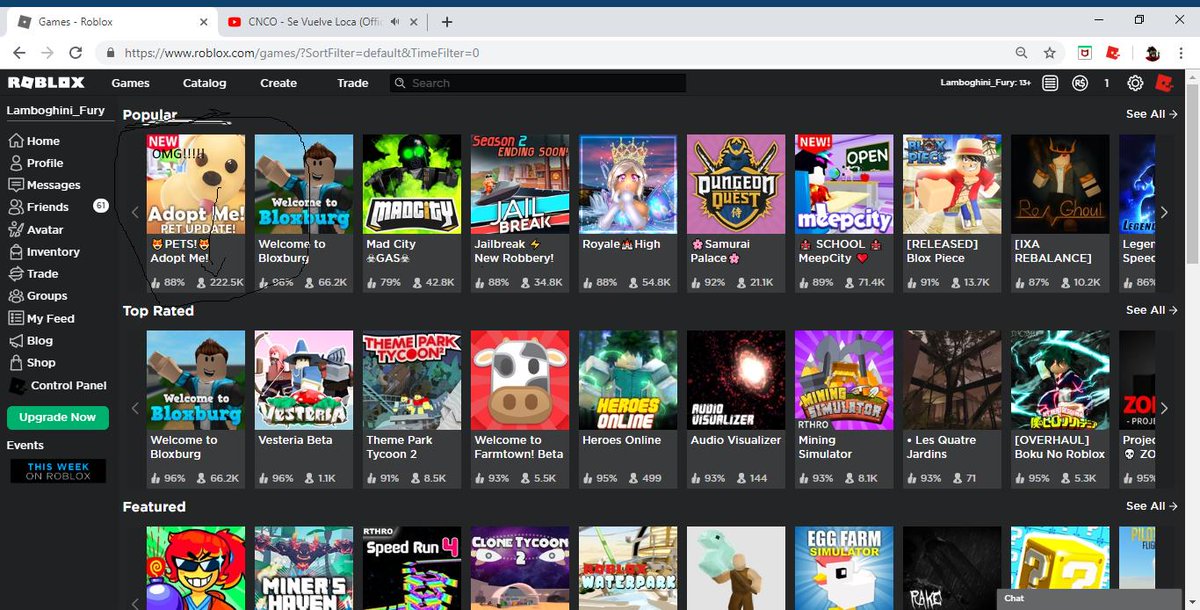Open Royale High game thumbnail
The width and height of the screenshot is (1200, 610).
[628, 183]
